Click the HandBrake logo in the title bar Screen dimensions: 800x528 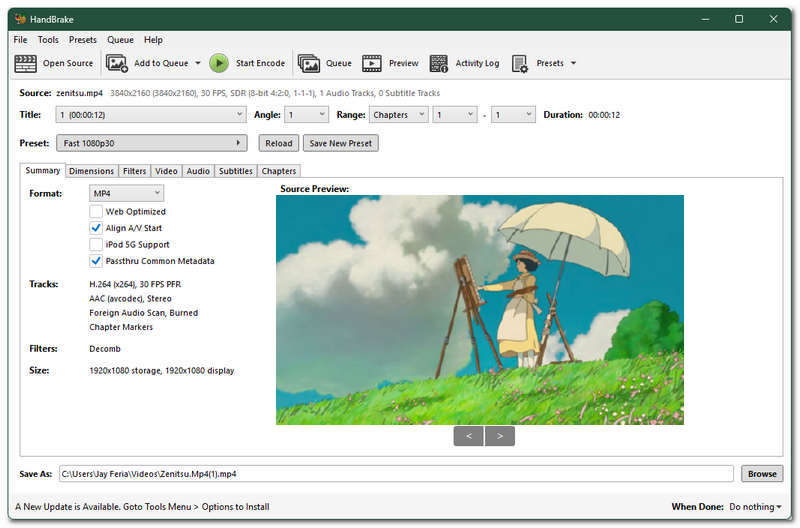click(20, 19)
